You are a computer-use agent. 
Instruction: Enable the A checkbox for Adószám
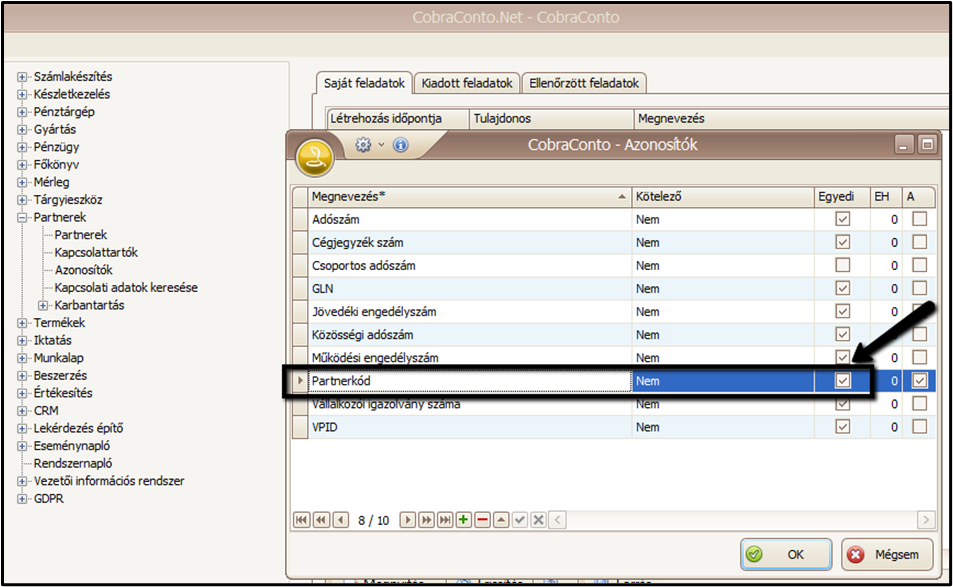[920, 219]
